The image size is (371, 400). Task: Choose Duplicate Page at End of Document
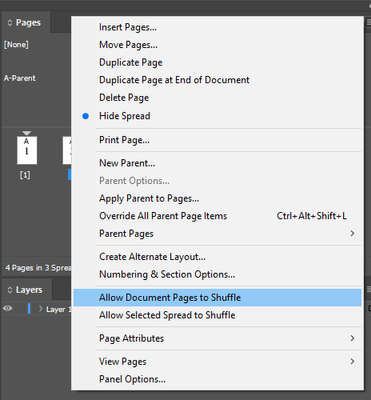217,80
